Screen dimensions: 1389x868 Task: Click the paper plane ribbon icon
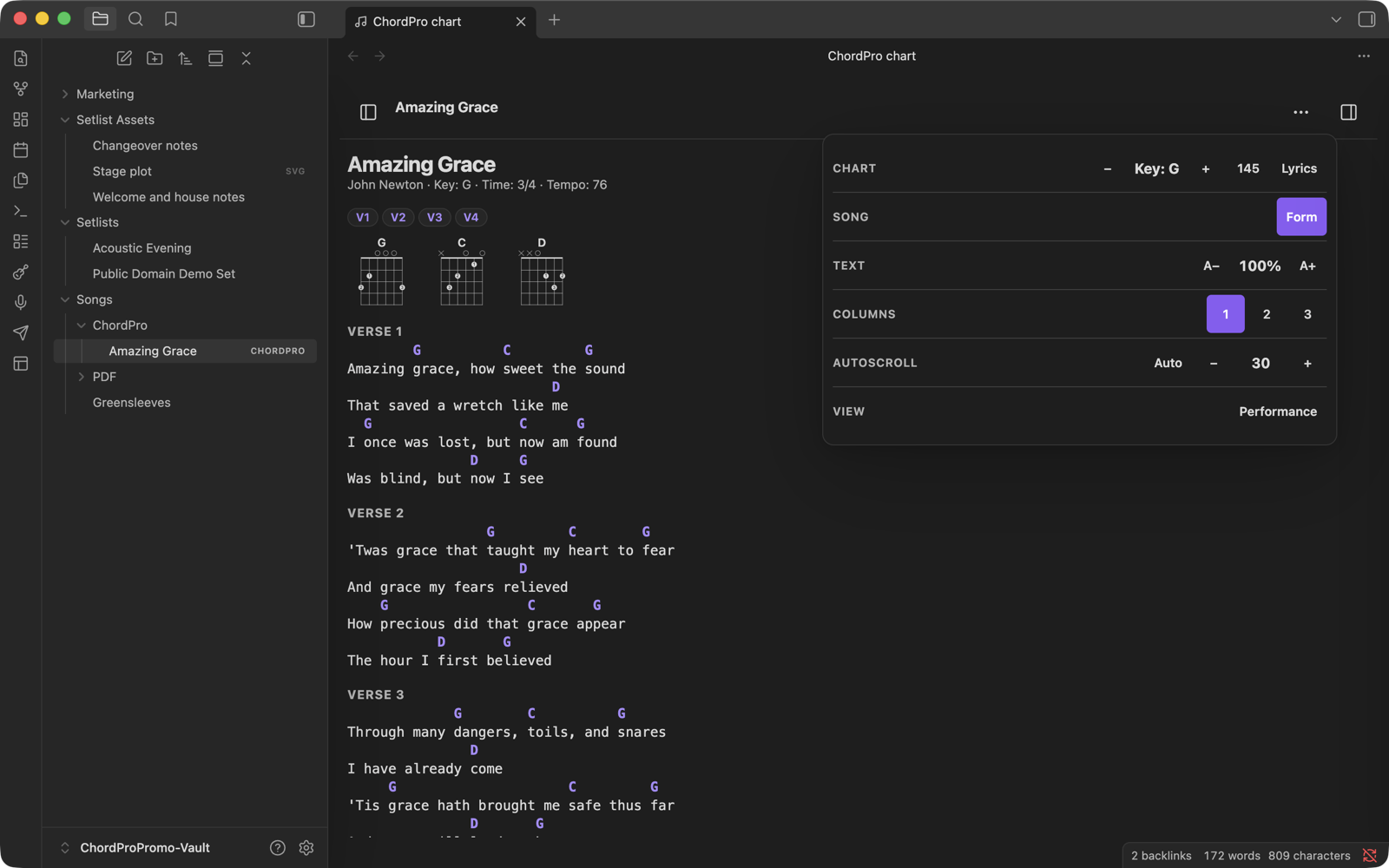21,332
